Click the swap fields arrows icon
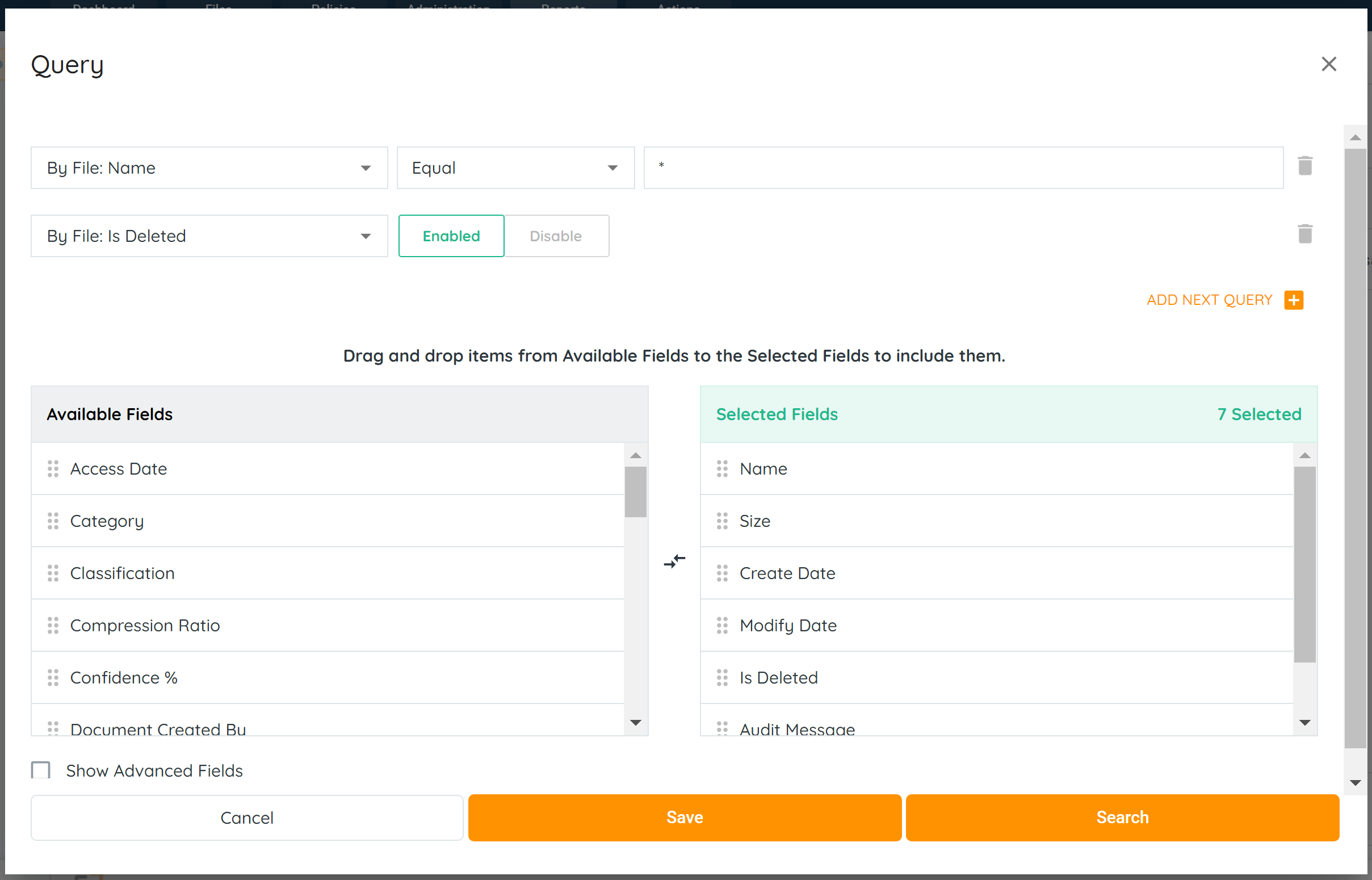Viewport: 1372px width, 880px height. pyautogui.click(x=674, y=561)
